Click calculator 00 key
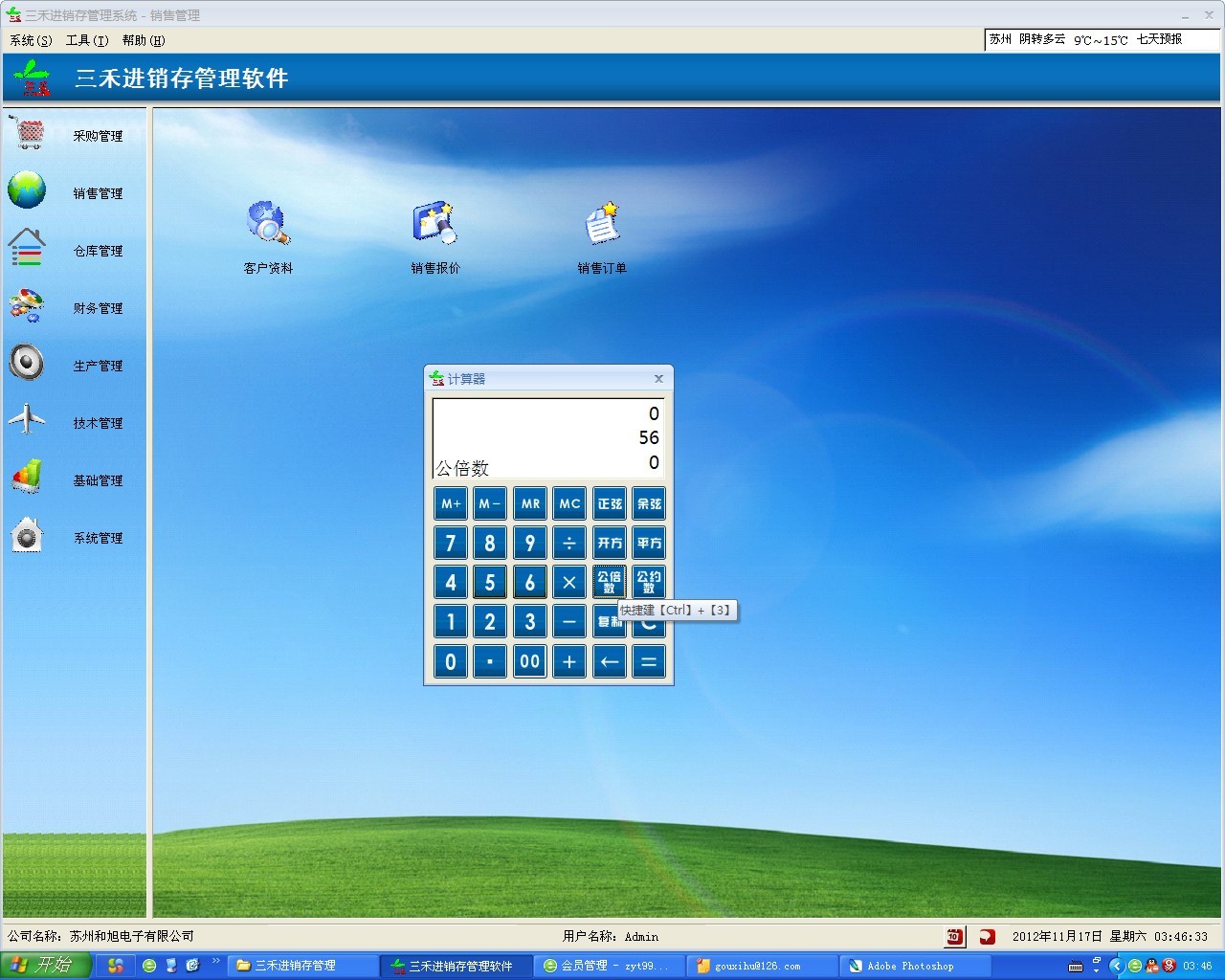 click(x=530, y=661)
